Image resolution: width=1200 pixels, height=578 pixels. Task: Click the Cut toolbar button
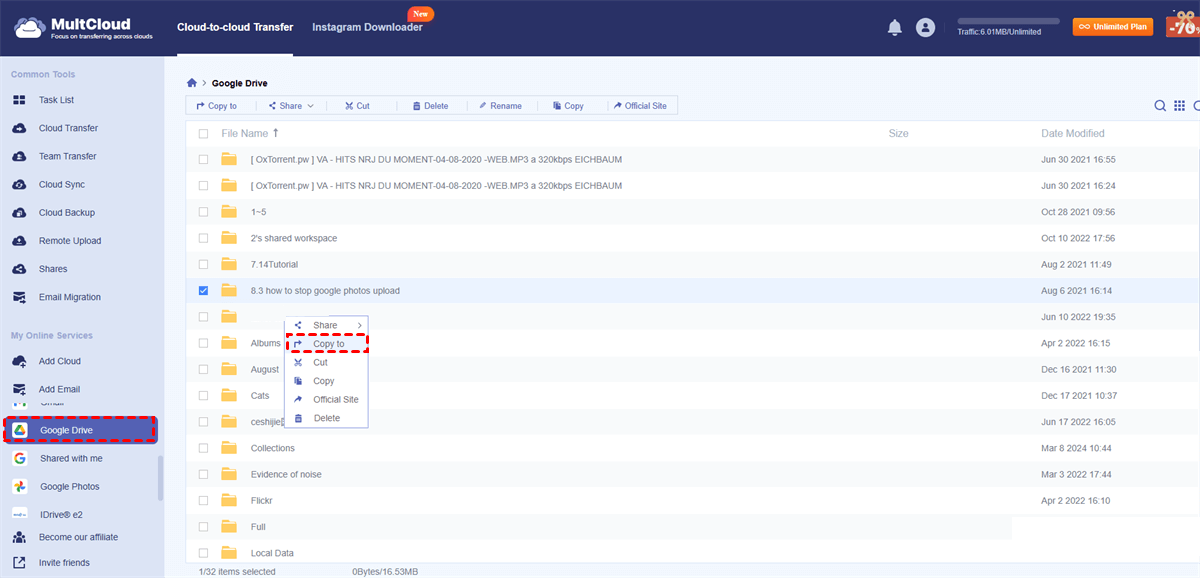coord(356,106)
